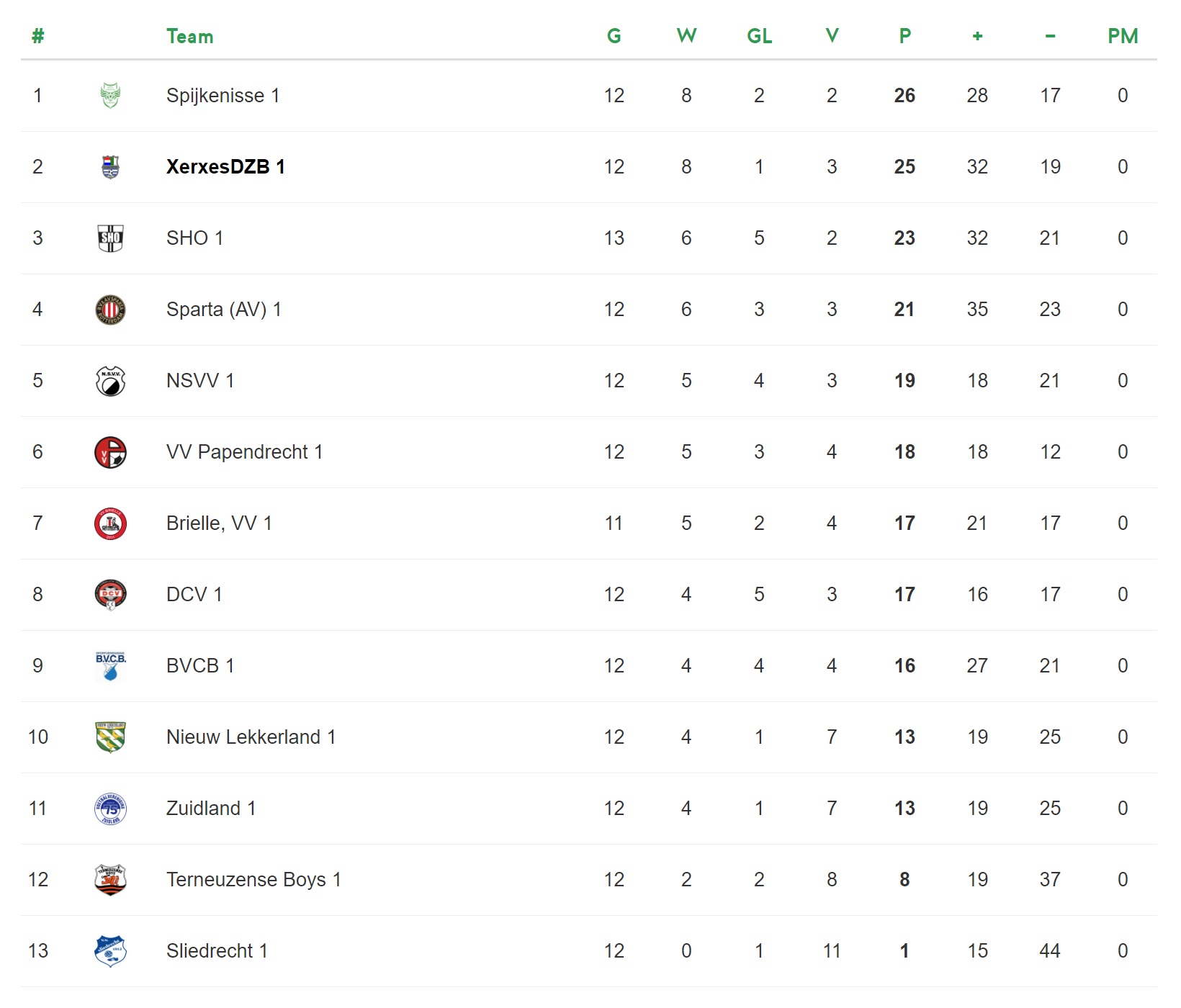Open the Spijkenisse 1 team name
1181x1008 pixels.
223,96
